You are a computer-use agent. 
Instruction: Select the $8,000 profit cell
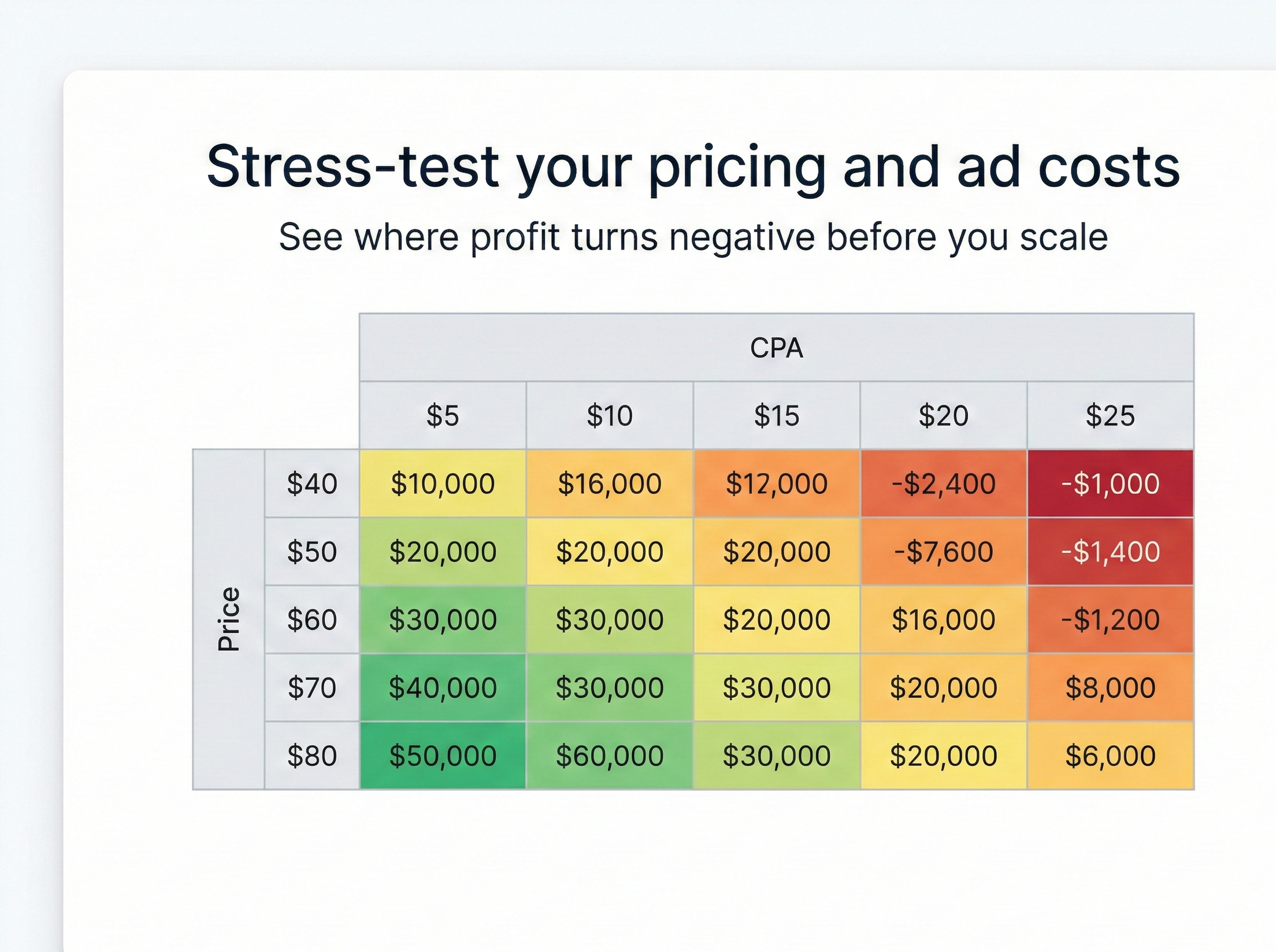point(1110,687)
